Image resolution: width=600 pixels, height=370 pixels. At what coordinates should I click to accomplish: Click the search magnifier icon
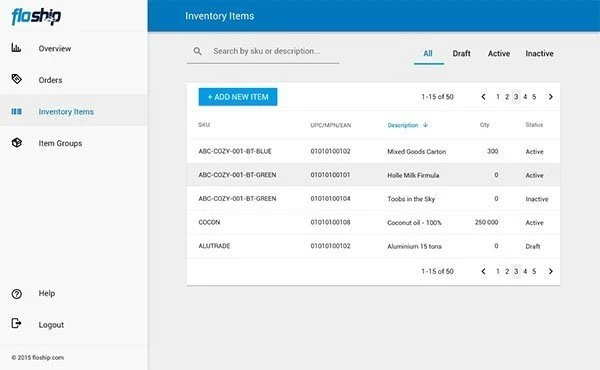(x=197, y=51)
